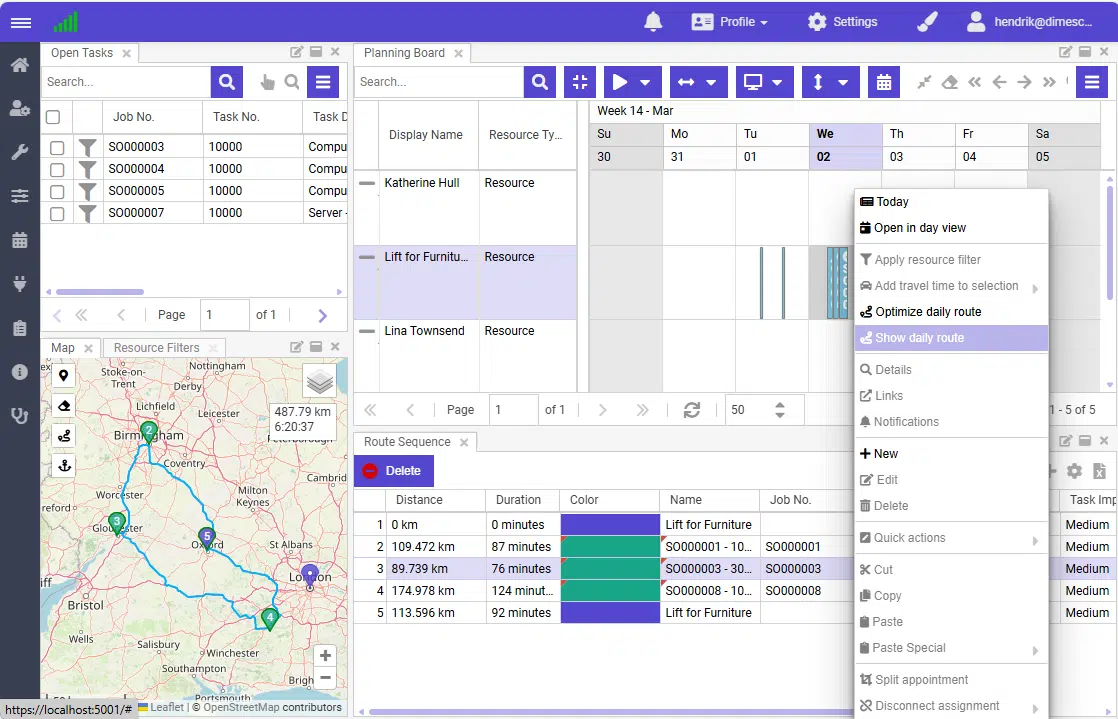Click the sliders filter icon in left sidebar
1118x719 pixels.
20,196
